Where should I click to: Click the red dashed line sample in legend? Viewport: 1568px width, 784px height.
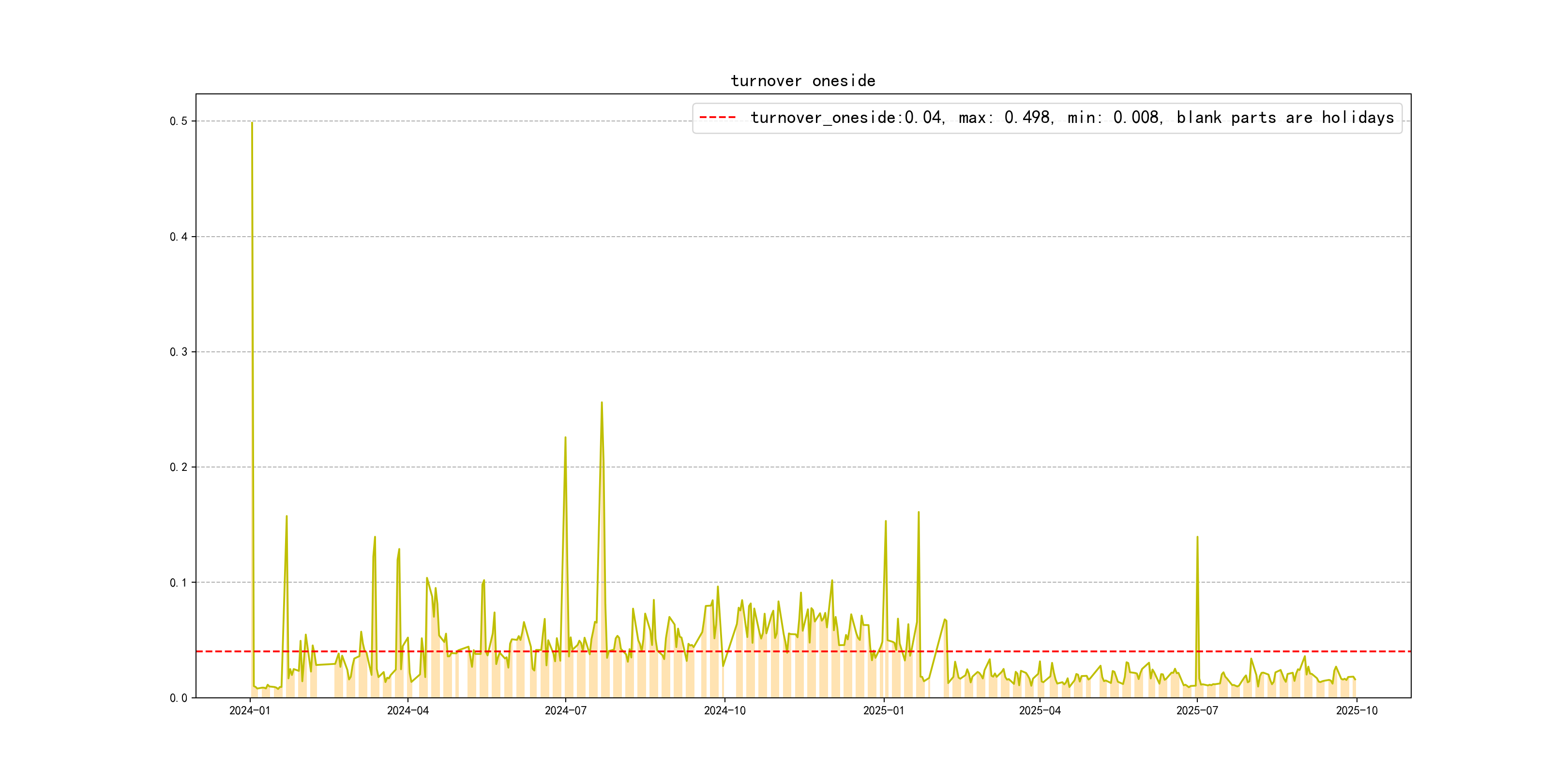coord(718,118)
